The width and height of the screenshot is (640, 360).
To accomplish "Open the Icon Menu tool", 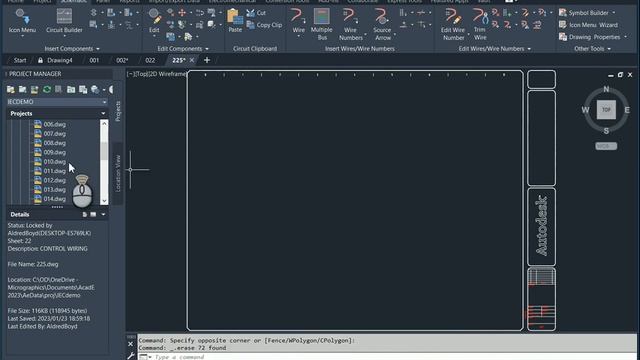I will point(22,22).
